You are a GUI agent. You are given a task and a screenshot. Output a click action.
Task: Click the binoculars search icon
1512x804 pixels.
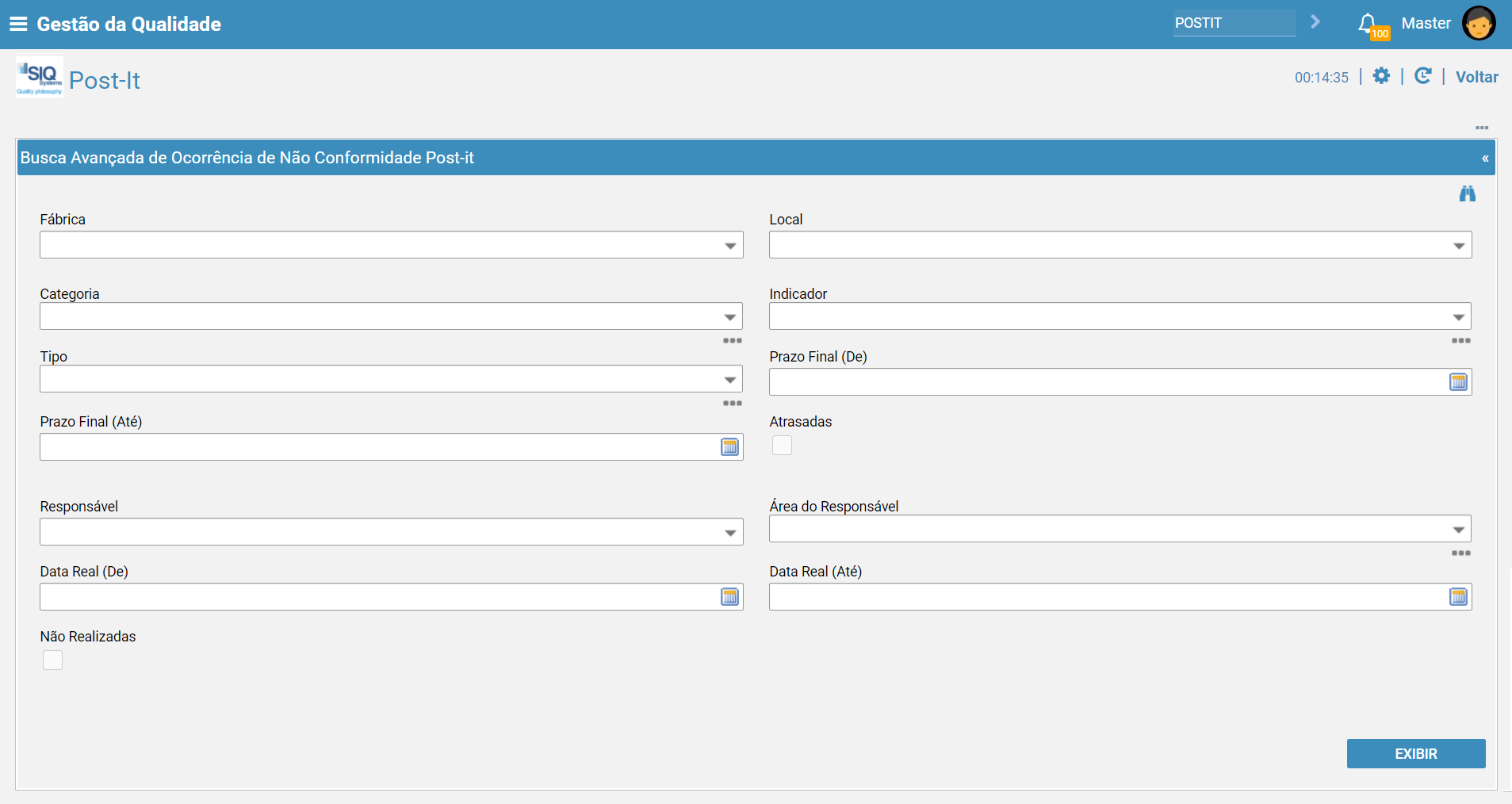point(1468,193)
